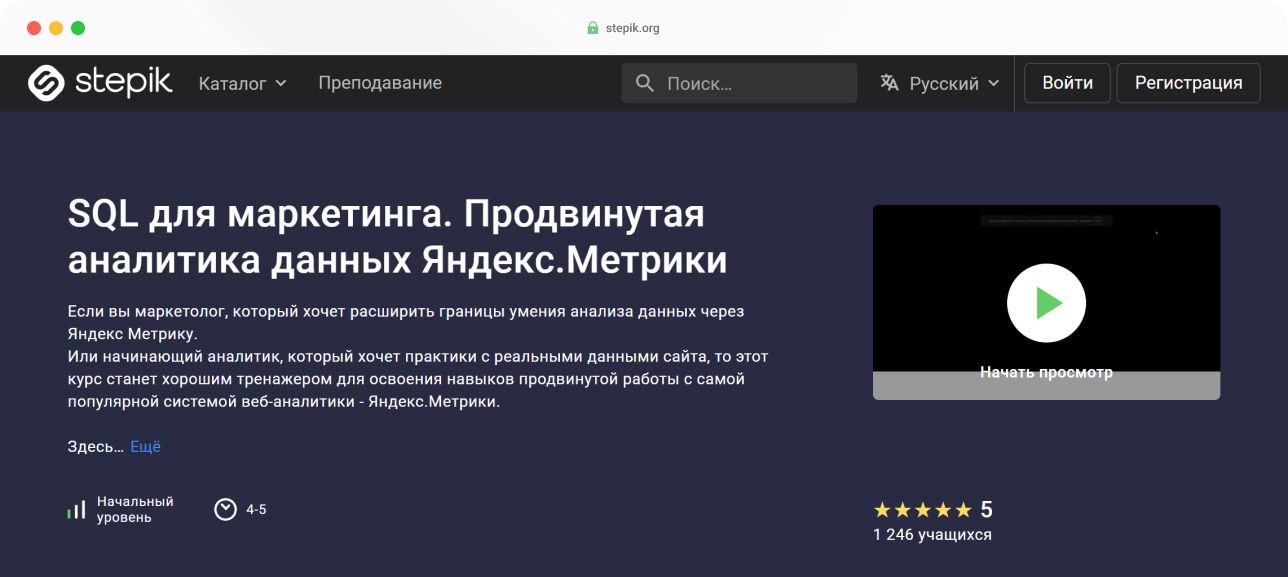Play the course intro video

pyautogui.click(x=1046, y=303)
